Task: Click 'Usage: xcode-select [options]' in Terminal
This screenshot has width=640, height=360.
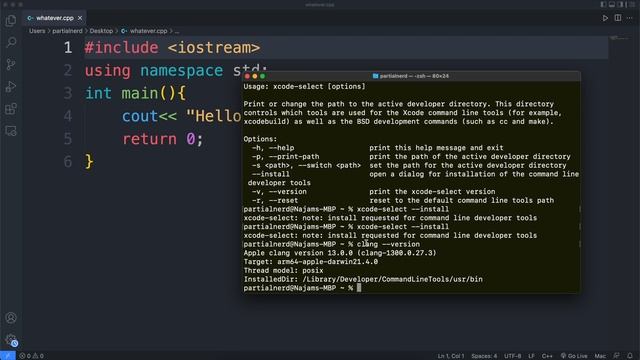Action: pos(304,87)
